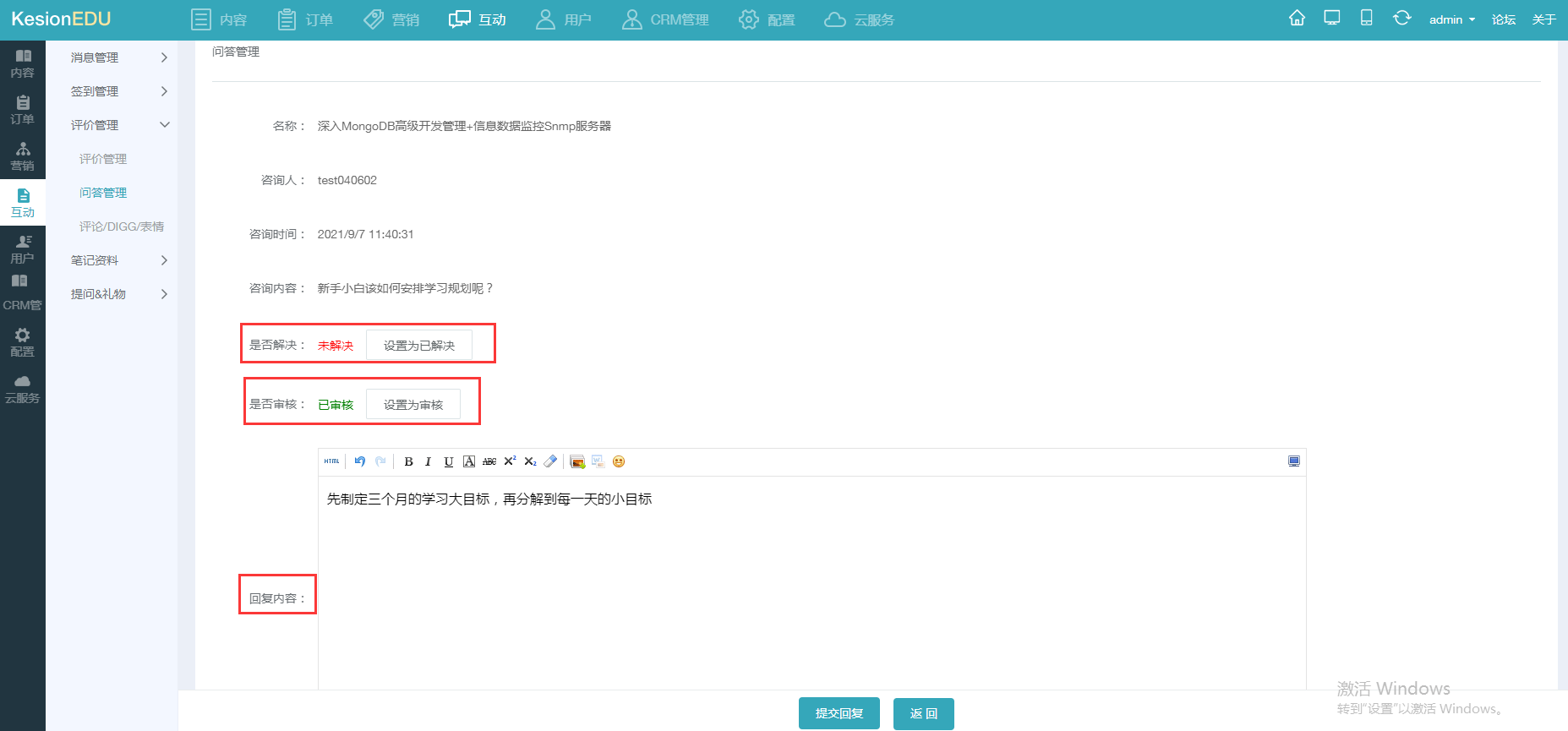Screen dimensions: 1568x731
Task: Expand the 消息管理 sidebar section
Action: (118, 57)
